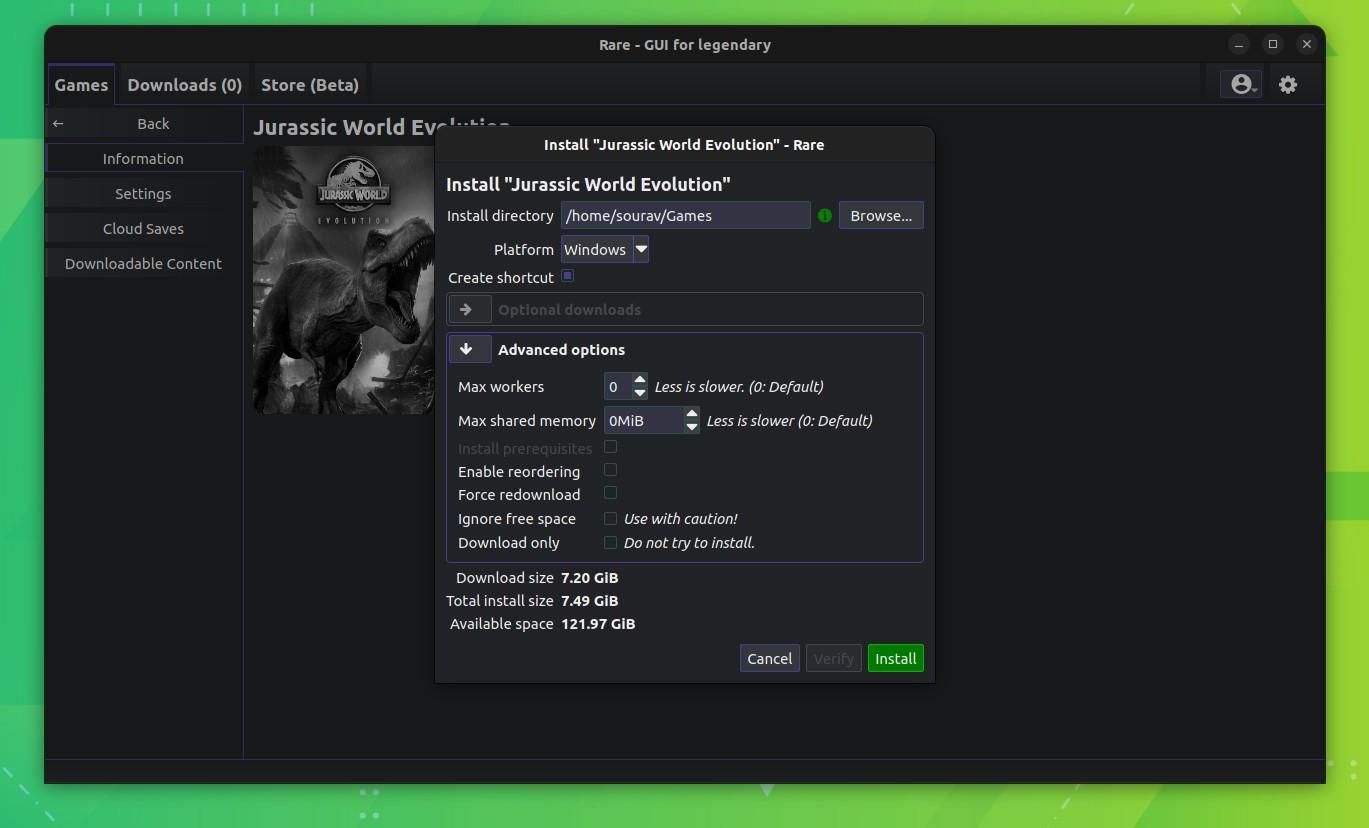Go back using the back arrow
Screen dimensions: 1369x828
[x=57, y=123]
